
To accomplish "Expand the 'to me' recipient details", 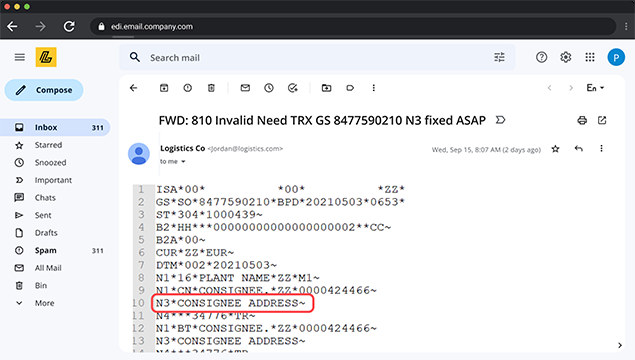I will tap(173, 161).
